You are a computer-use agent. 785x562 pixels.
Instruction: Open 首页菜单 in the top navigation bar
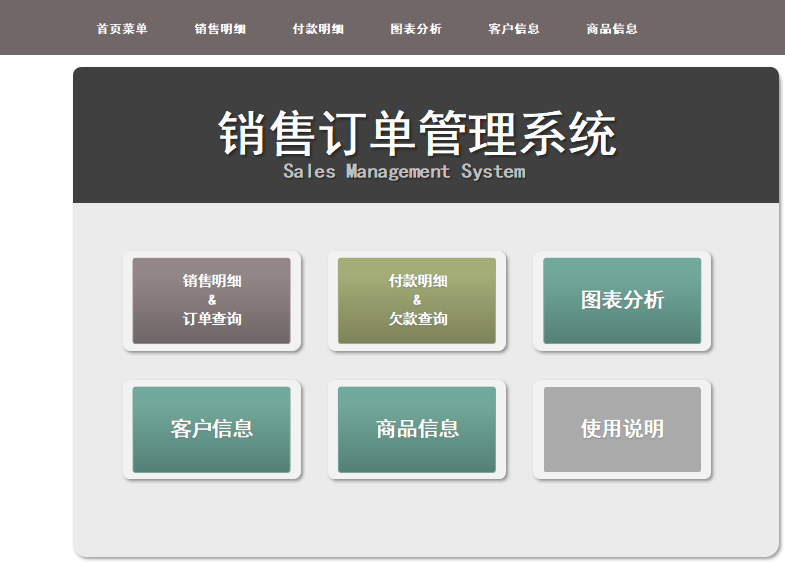pyautogui.click(x=122, y=29)
